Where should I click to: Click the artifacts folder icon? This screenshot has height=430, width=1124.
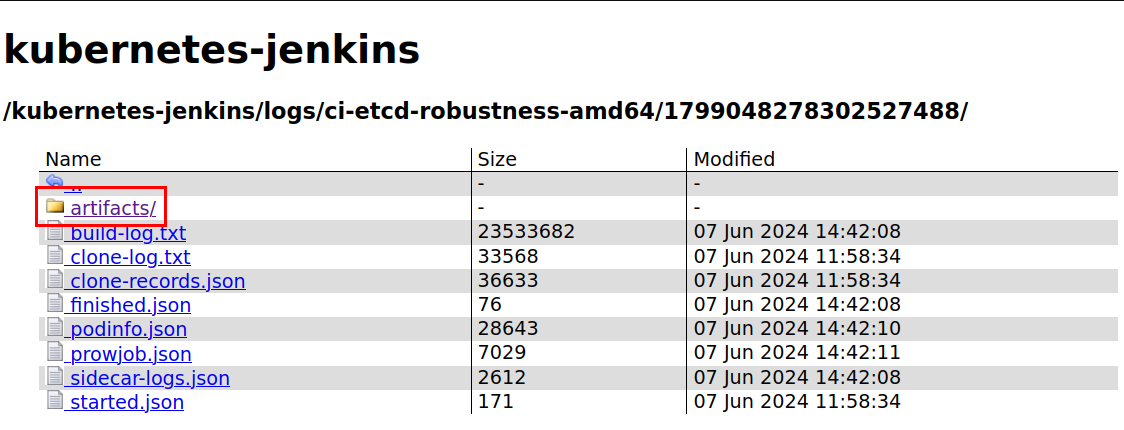[54, 207]
